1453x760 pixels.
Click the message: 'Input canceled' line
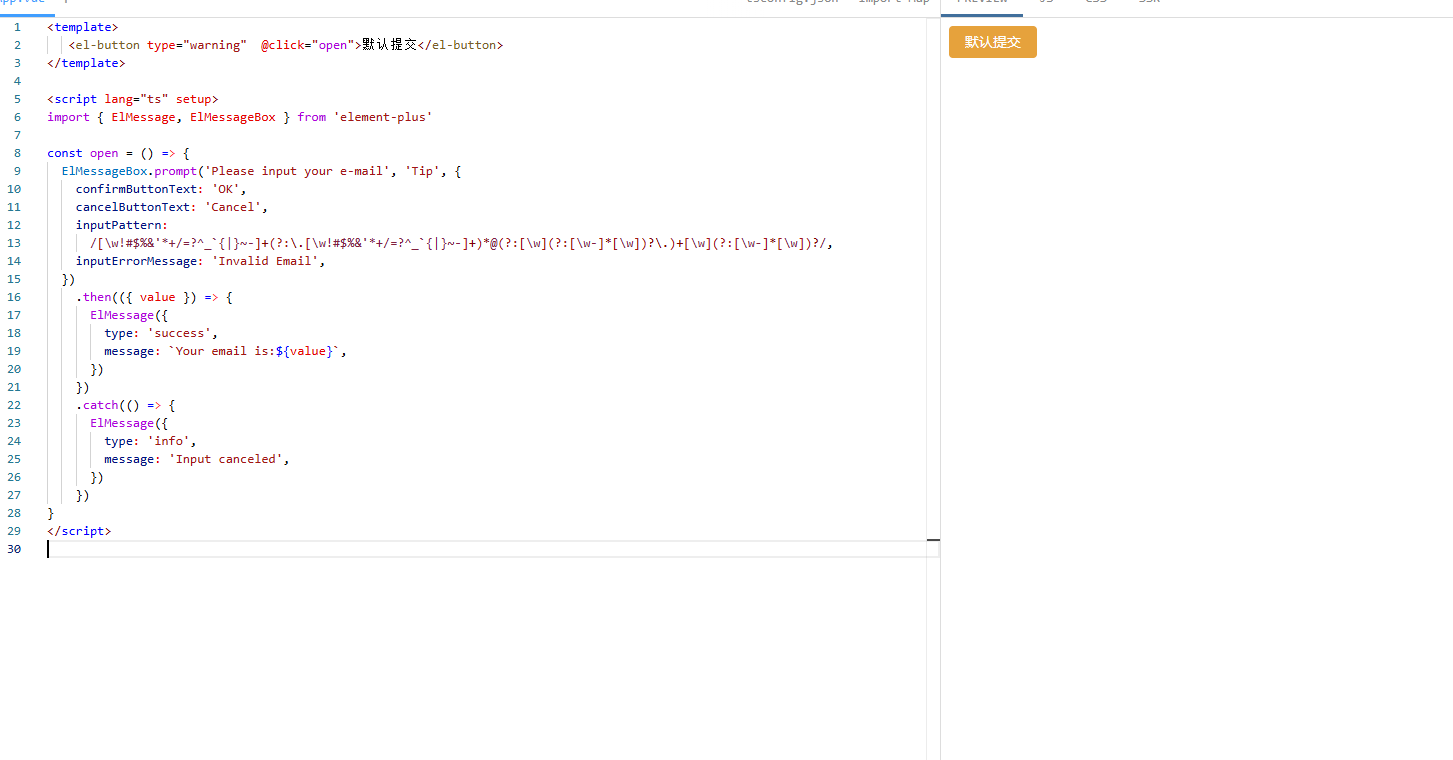[x=197, y=459]
